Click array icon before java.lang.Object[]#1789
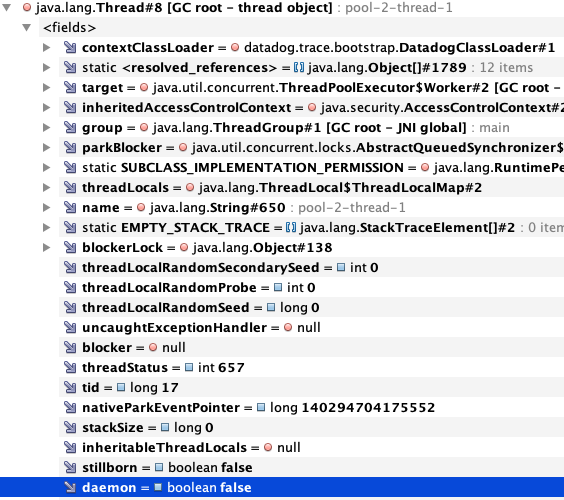The image size is (564, 500). tap(299, 68)
